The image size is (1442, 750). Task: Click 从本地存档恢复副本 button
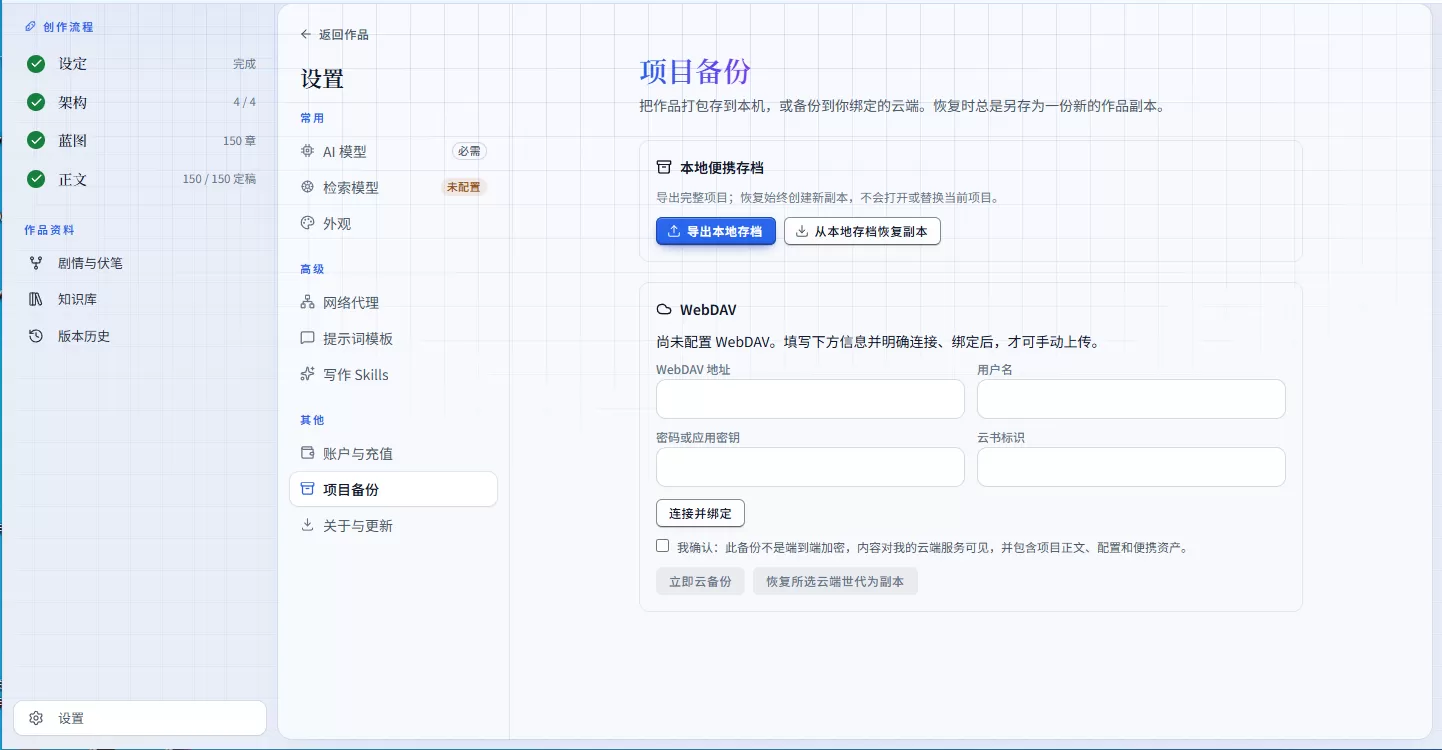click(x=862, y=231)
